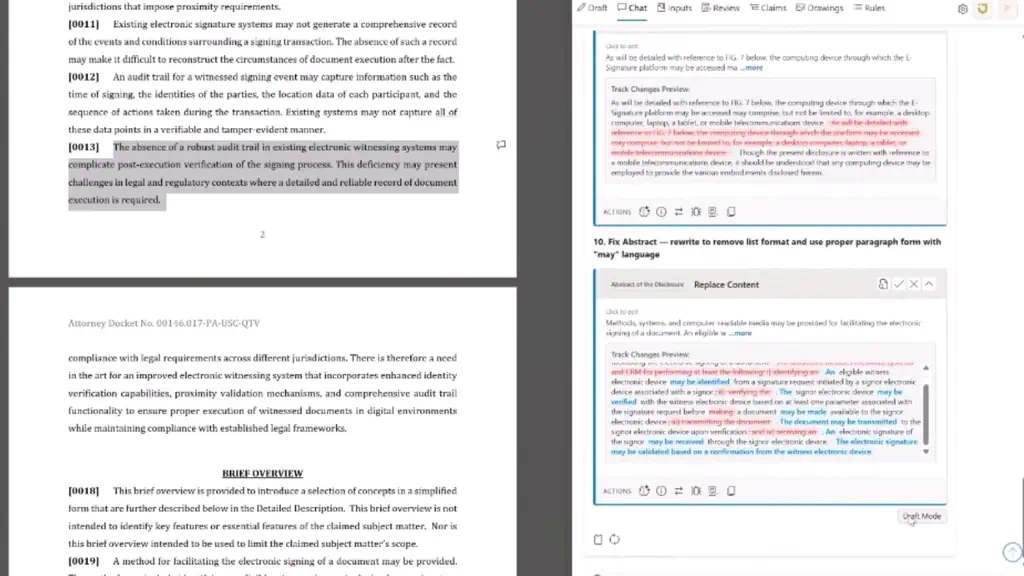
Task: Click swap arrows icon in upper Actions row
Action: 679,212
